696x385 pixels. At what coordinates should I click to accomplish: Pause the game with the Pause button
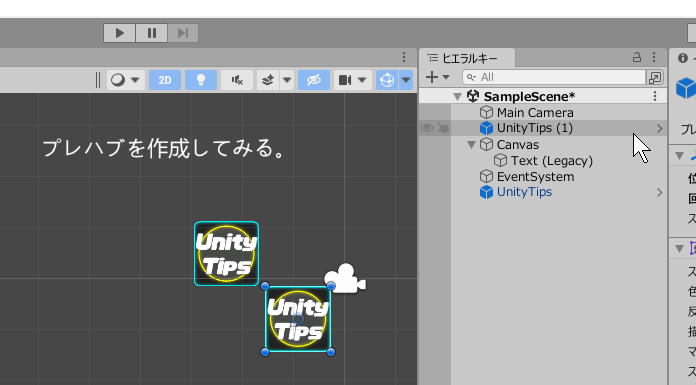[151, 33]
